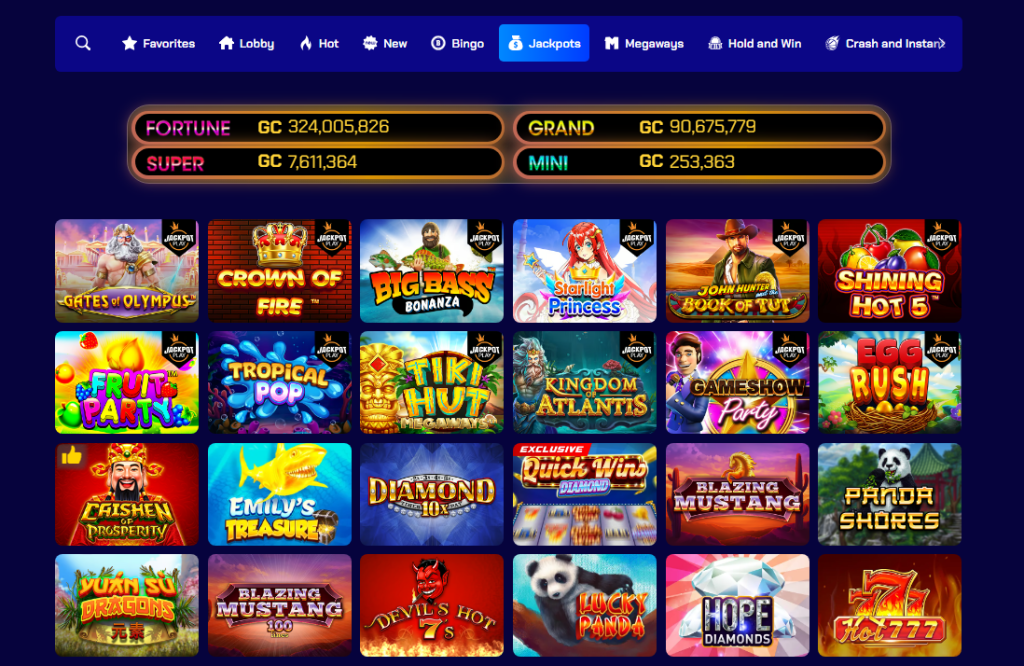Image resolution: width=1024 pixels, height=666 pixels.
Task: Play the Egg Rush game
Action: pyautogui.click(x=889, y=383)
